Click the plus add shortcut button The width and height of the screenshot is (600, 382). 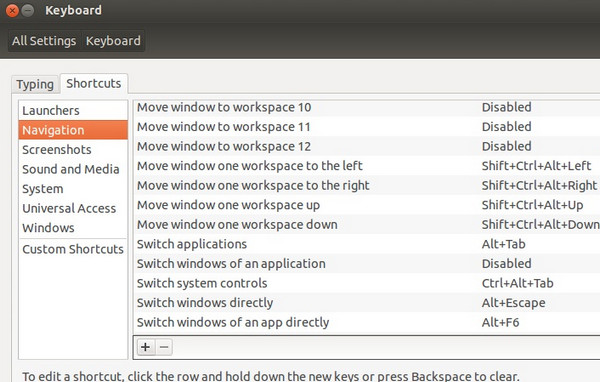(x=145, y=347)
